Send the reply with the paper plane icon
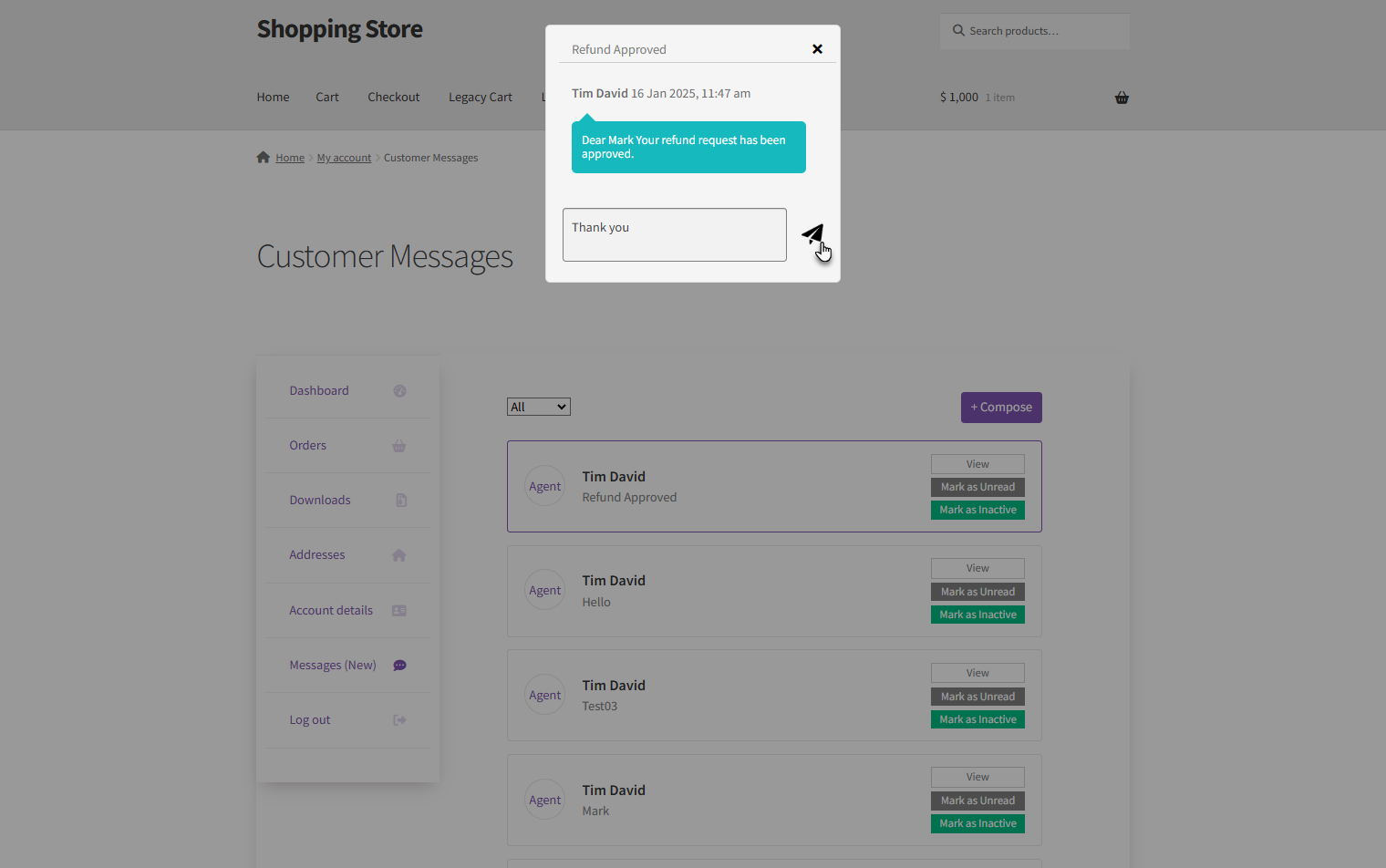Image resolution: width=1386 pixels, height=868 pixels. pyautogui.click(x=813, y=234)
